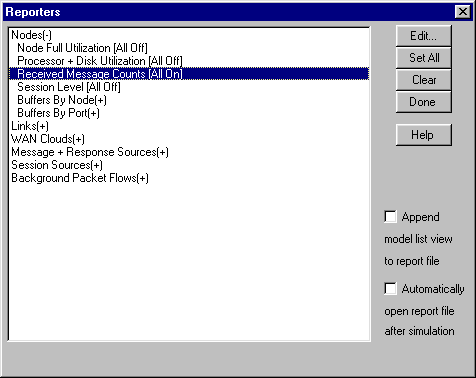Screen dimensions: 476x378
Task: Open Help for Reporters
Action: point(424,135)
